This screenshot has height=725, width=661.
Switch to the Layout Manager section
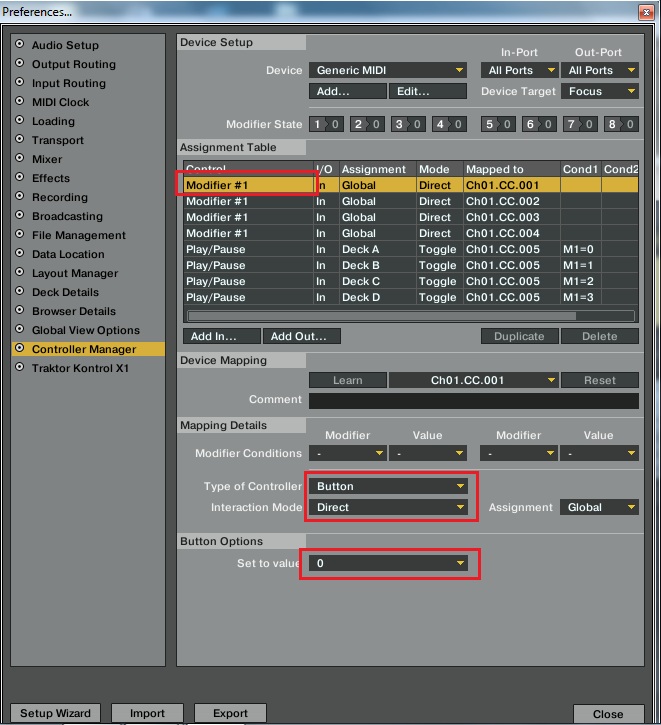click(x=75, y=273)
